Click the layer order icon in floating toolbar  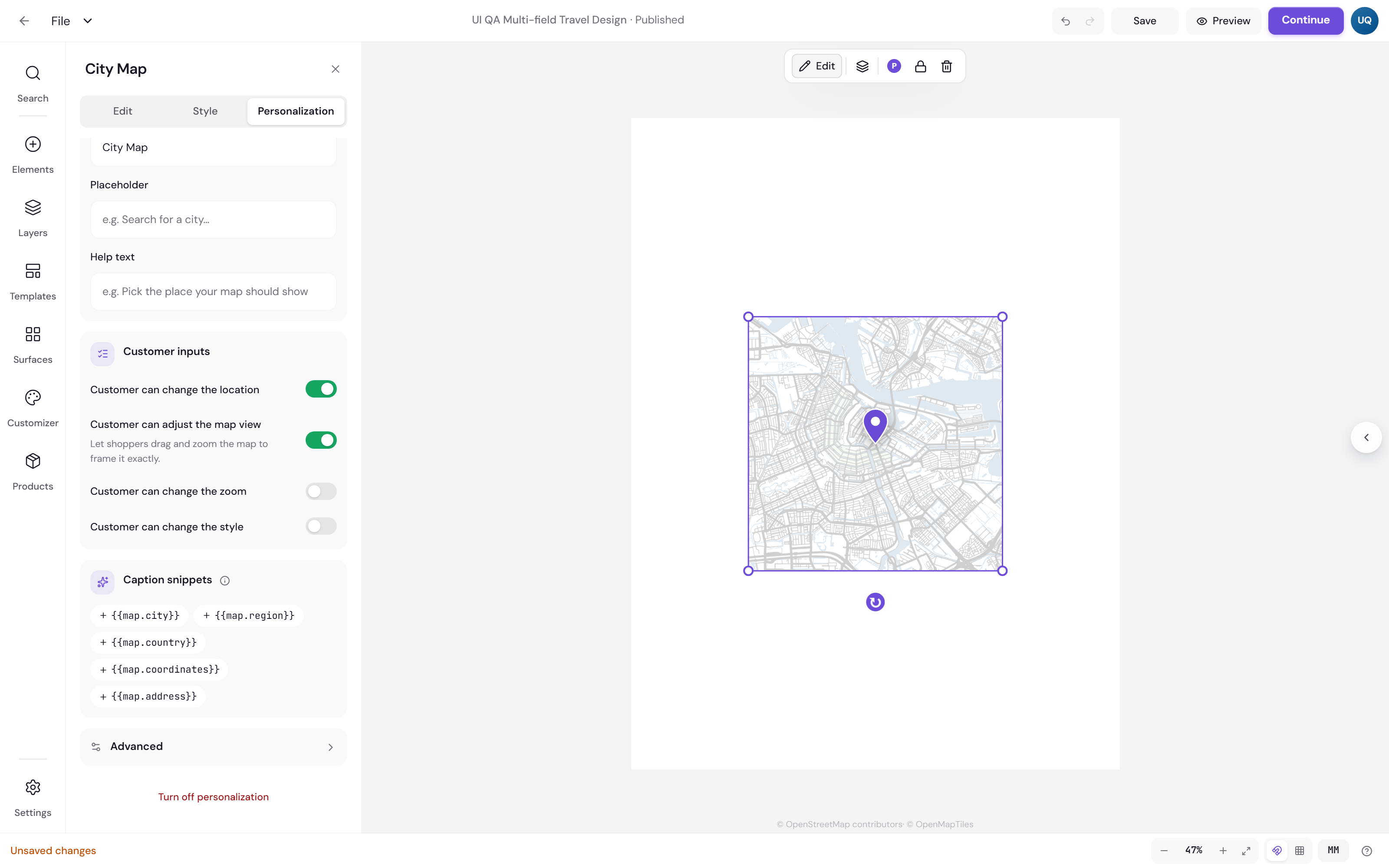pos(862,66)
